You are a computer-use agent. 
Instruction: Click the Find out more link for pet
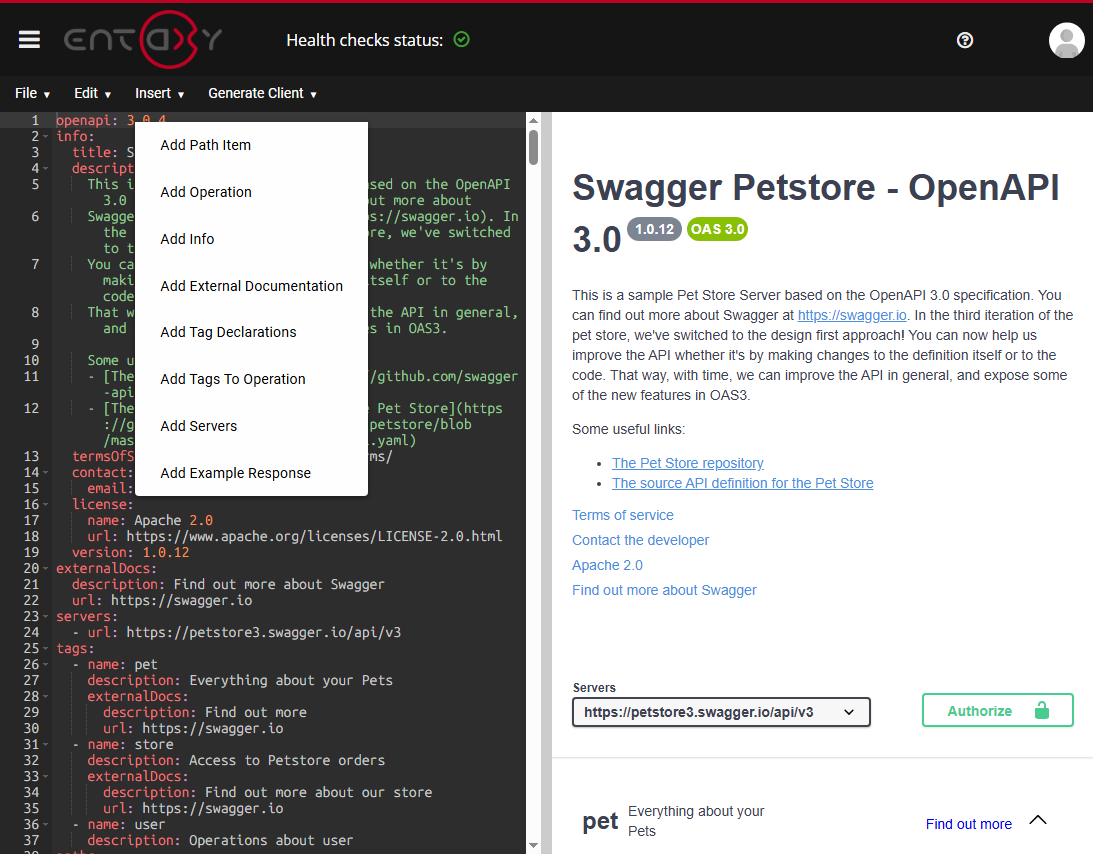pyautogui.click(x=968, y=824)
